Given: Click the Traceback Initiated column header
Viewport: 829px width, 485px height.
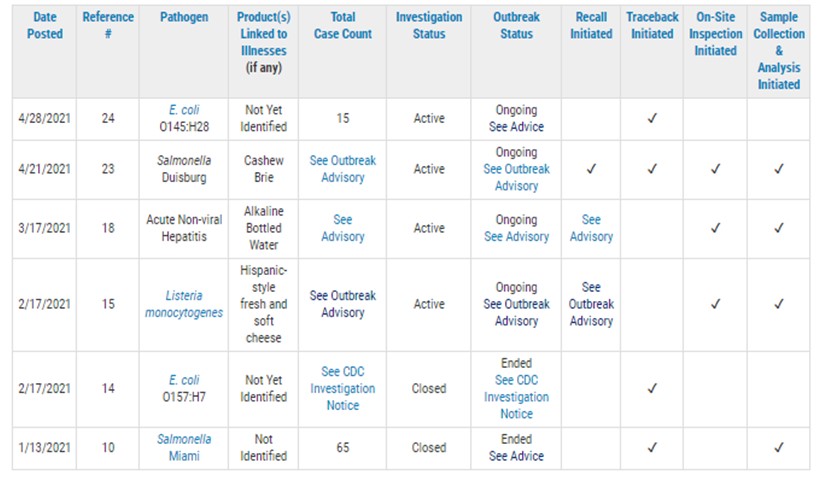Looking at the screenshot, I should coord(652,26).
